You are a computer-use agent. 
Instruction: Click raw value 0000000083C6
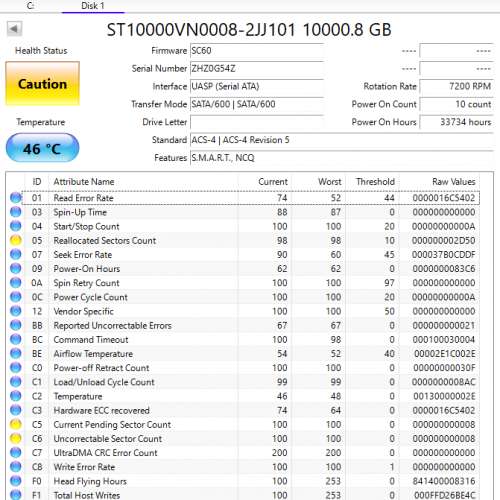click(444, 269)
